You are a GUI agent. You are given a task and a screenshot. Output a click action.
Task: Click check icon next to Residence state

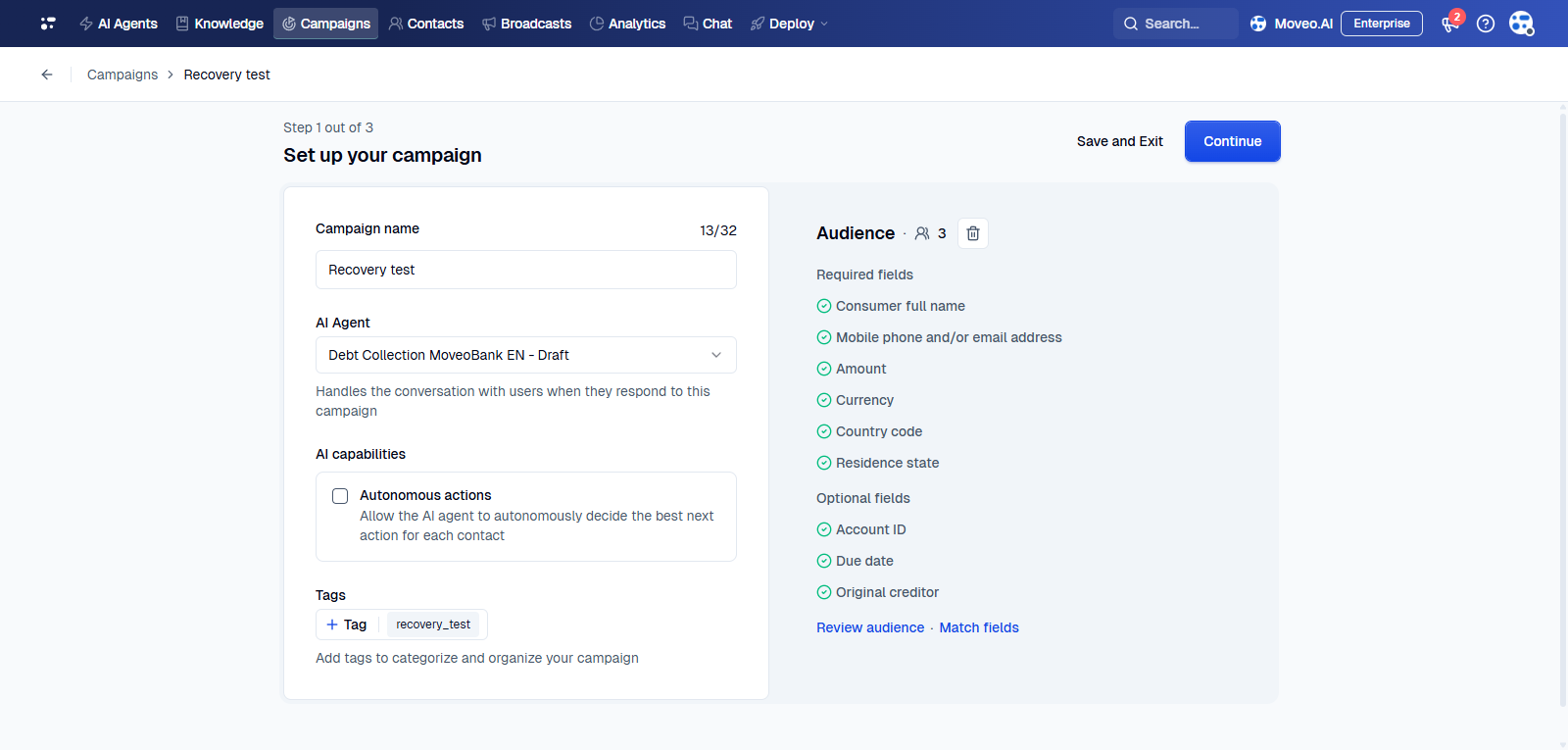(824, 463)
